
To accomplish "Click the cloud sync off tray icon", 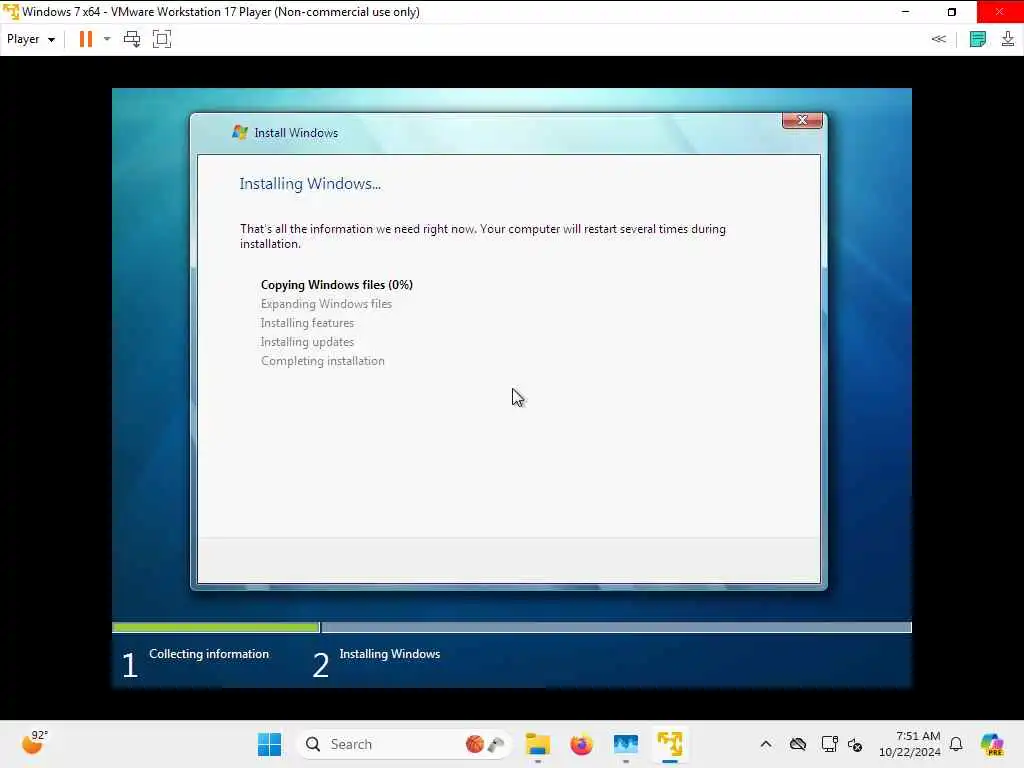I will click(x=797, y=744).
